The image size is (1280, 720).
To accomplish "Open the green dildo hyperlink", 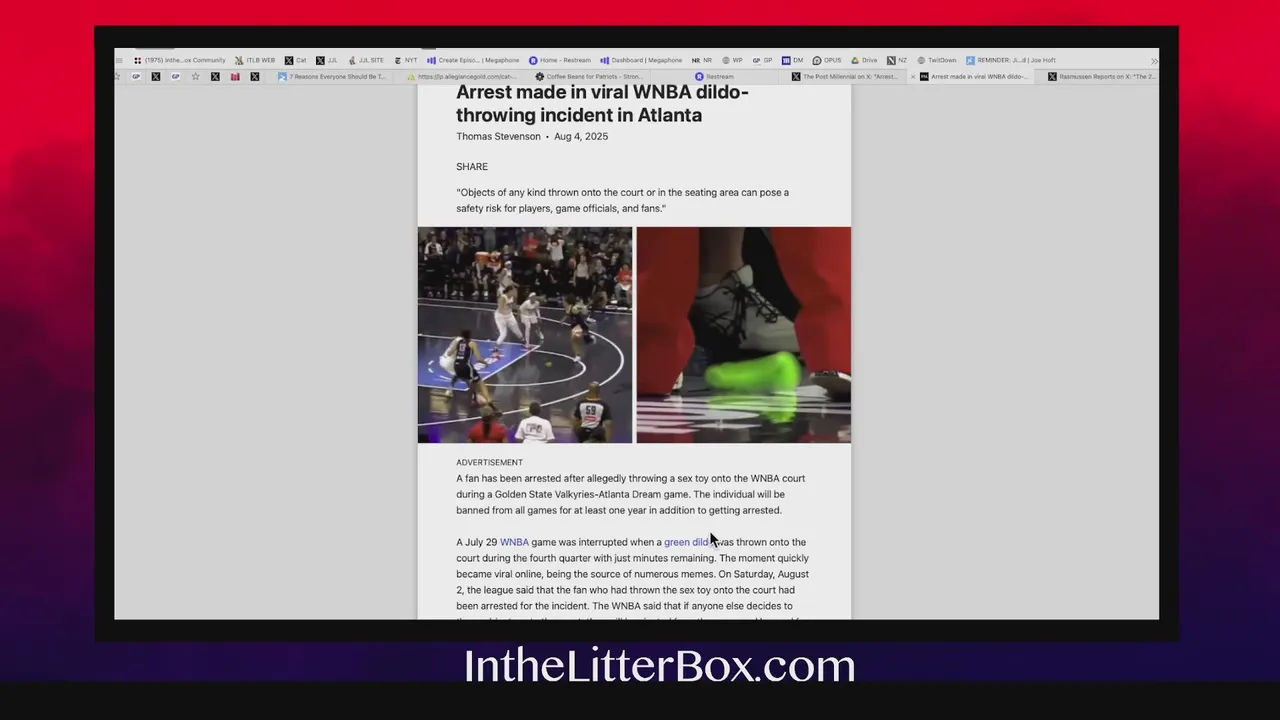I will pos(687,542).
